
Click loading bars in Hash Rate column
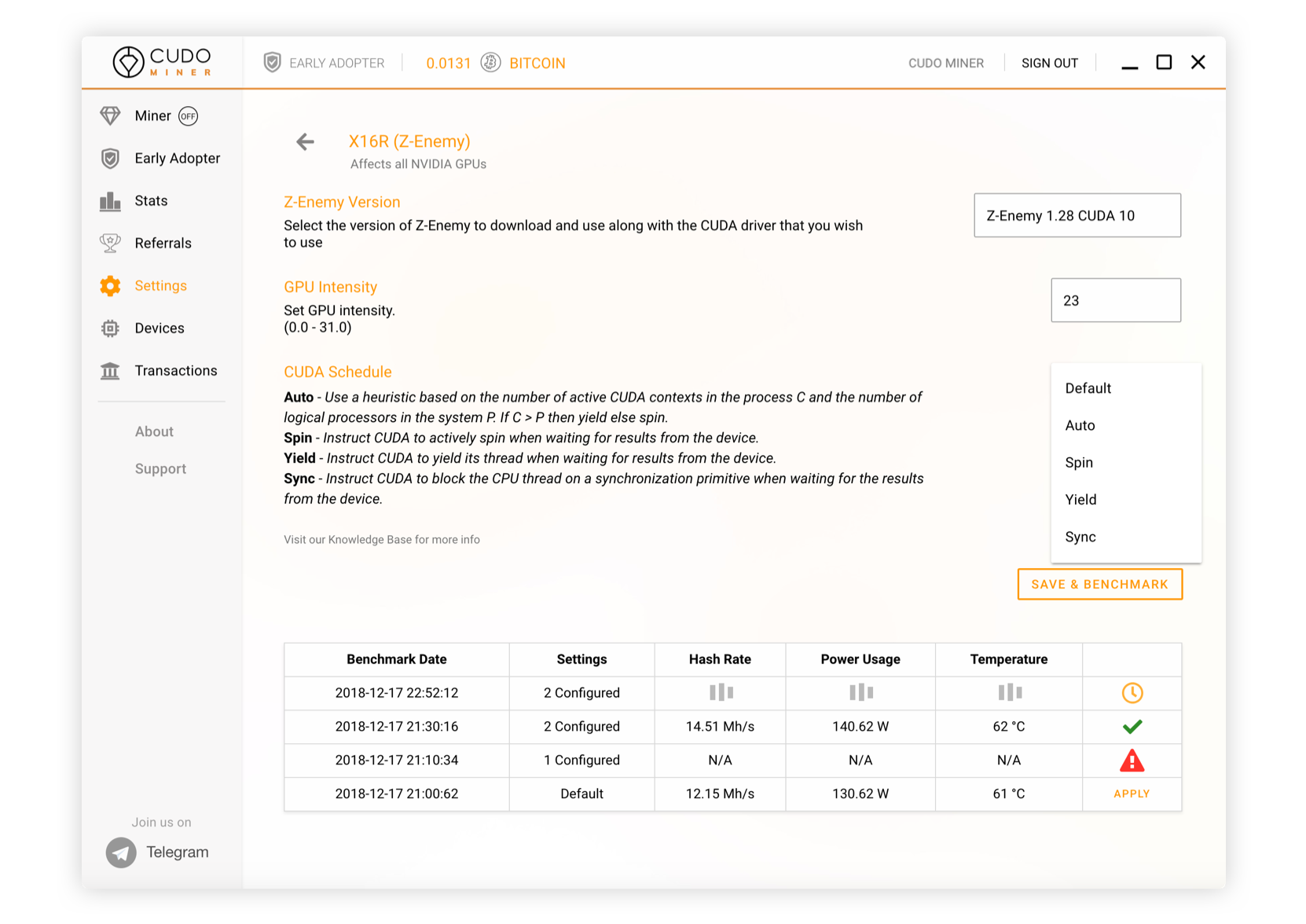click(x=721, y=692)
